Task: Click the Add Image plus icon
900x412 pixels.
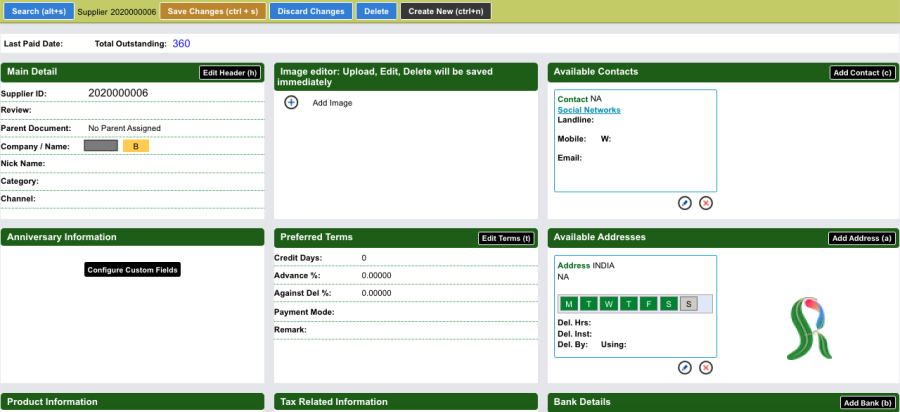Action: [292, 103]
